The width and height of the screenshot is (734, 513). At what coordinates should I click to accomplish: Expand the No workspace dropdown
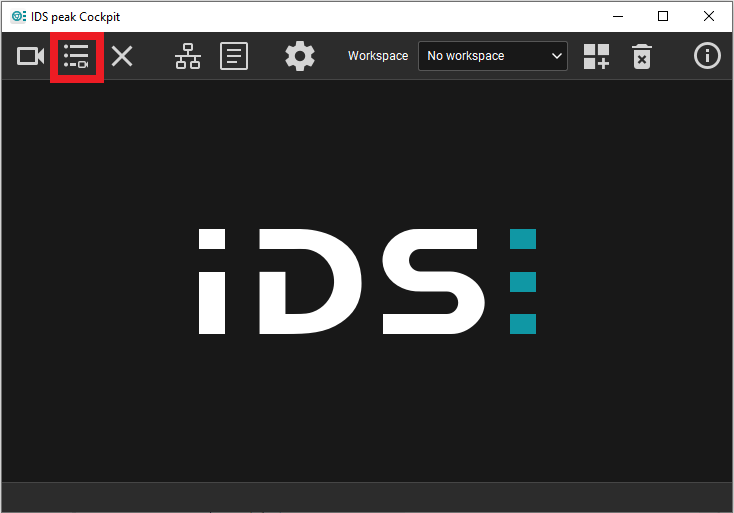tap(492, 56)
